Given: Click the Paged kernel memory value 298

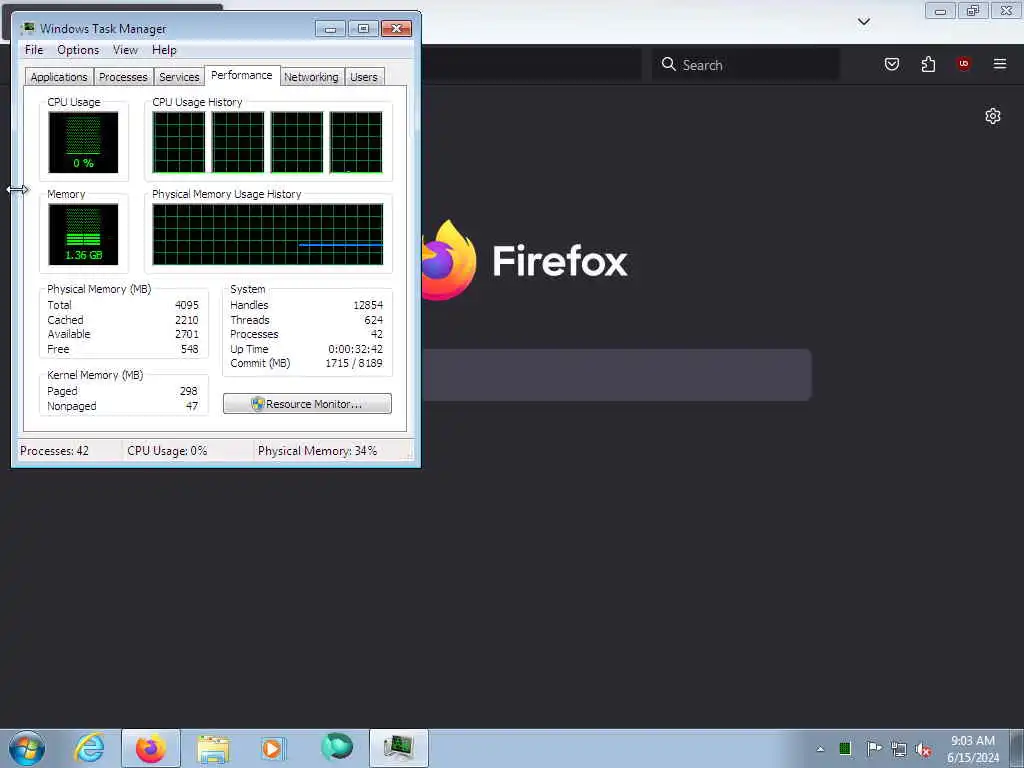Looking at the screenshot, I should [188, 391].
